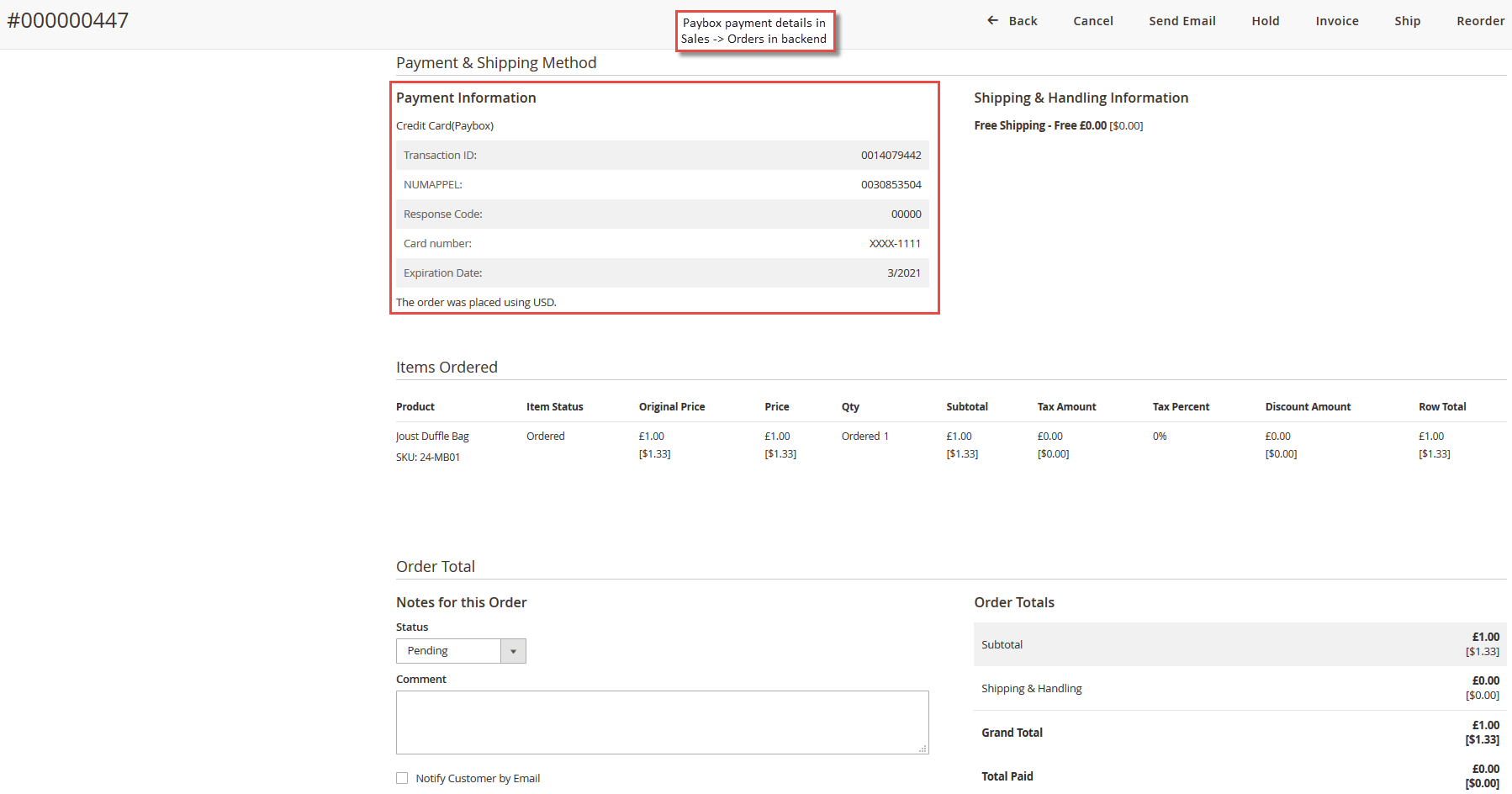Click the Free Shipping method text
The image size is (1512, 794).
(x=1040, y=125)
